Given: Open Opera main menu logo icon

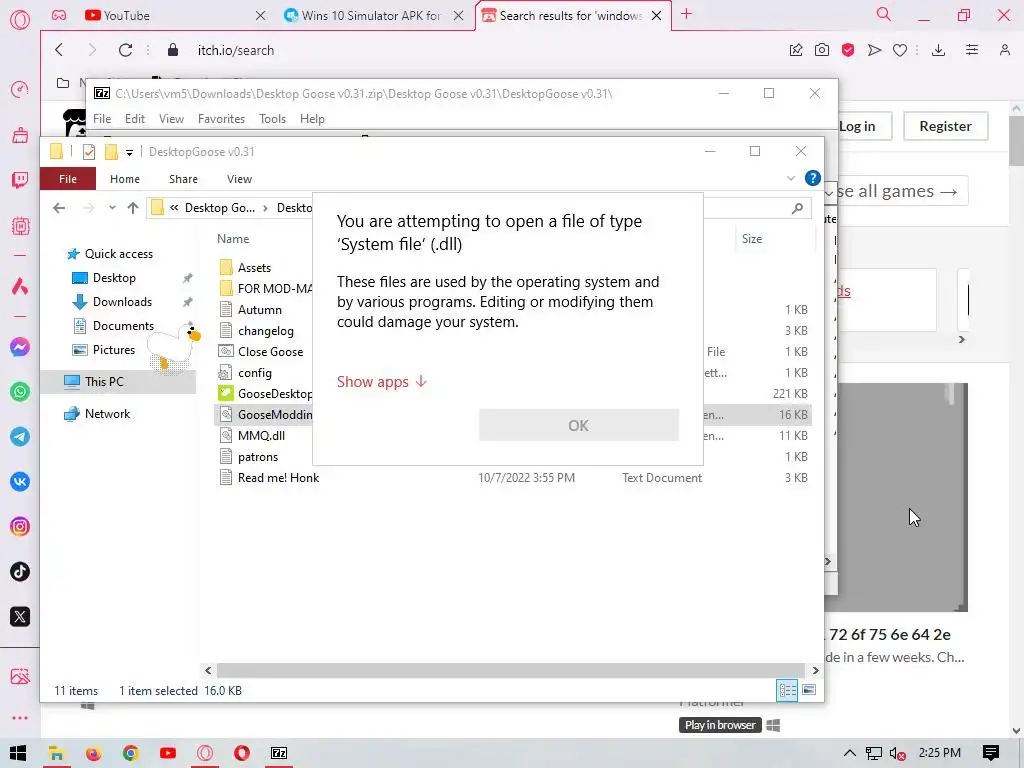Looking at the screenshot, I should 20,20.
